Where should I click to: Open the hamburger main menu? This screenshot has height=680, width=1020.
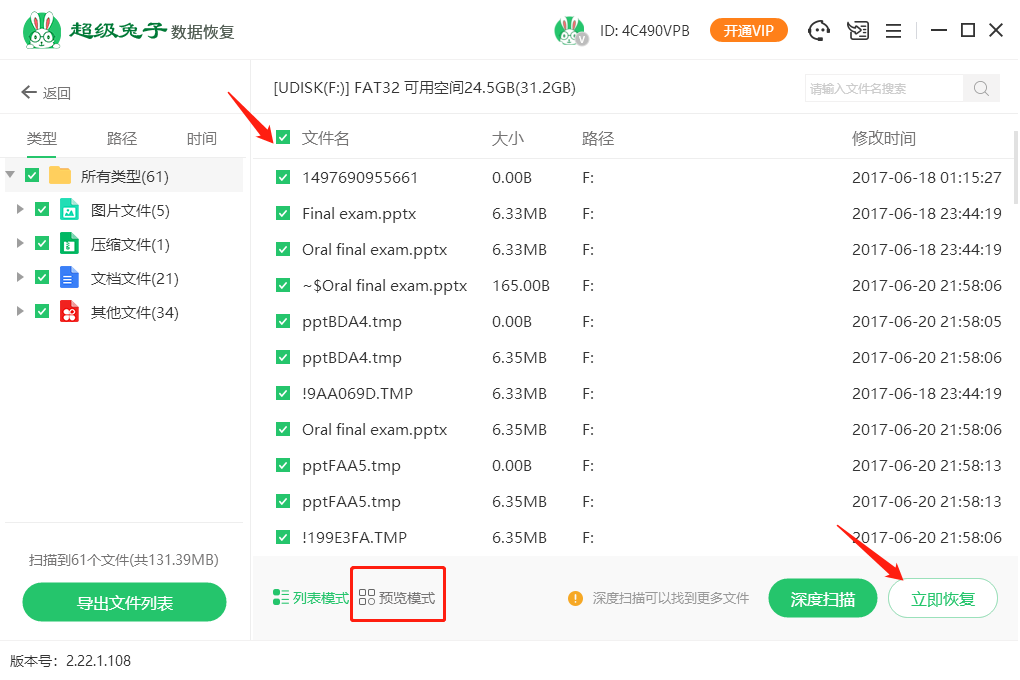(x=893, y=31)
